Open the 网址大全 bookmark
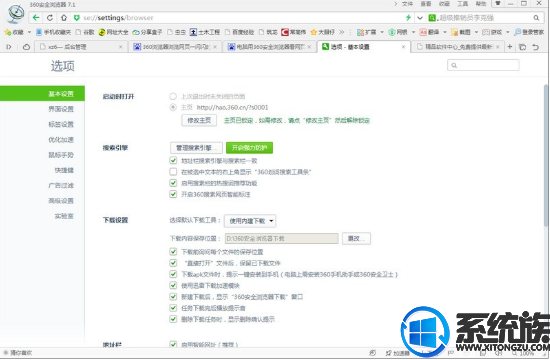Screen dimensions: 550x360 (x=113, y=32)
